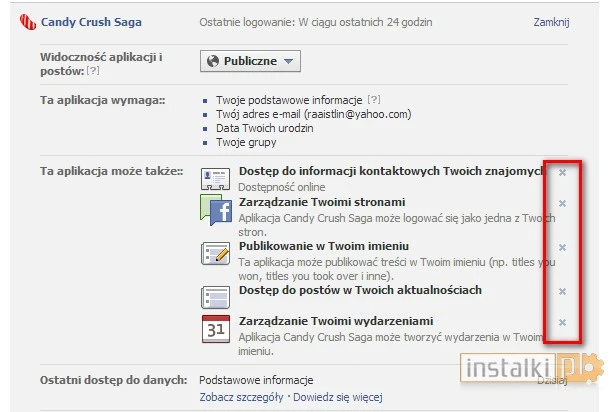Open the Candy Crush Saga app link
The width and height of the screenshot is (614, 412).
[91, 22]
